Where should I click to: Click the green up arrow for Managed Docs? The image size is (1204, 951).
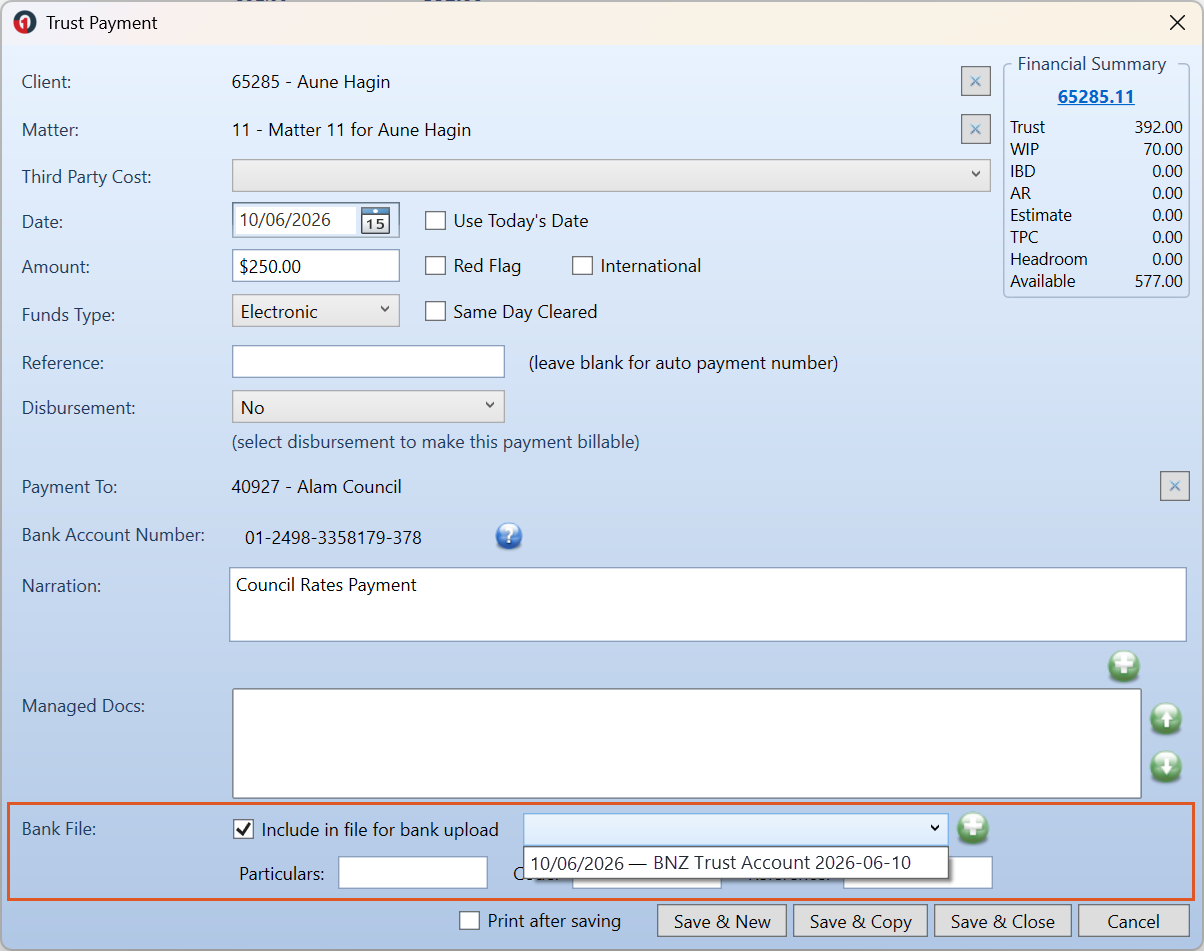pyautogui.click(x=1166, y=718)
